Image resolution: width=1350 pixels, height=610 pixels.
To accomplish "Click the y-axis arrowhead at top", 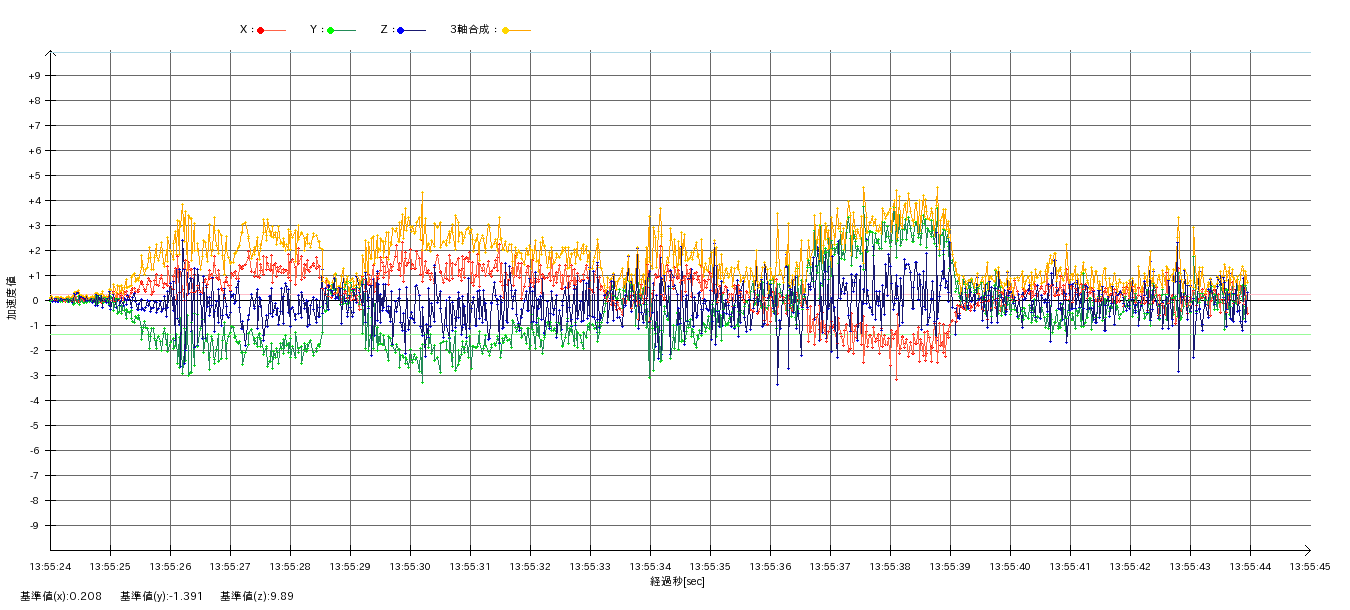I will pyautogui.click(x=51, y=53).
